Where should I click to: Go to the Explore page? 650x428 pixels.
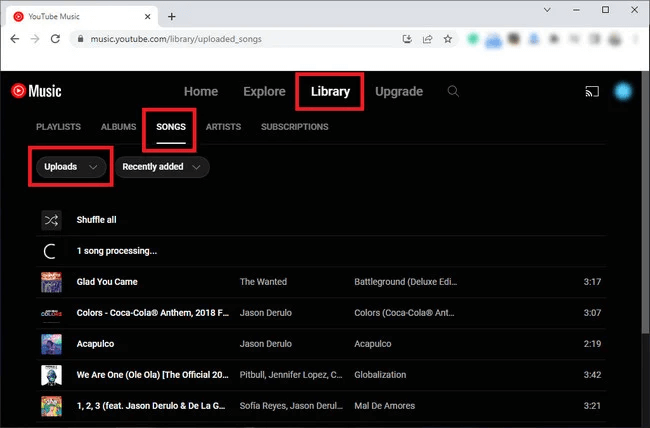(x=264, y=92)
